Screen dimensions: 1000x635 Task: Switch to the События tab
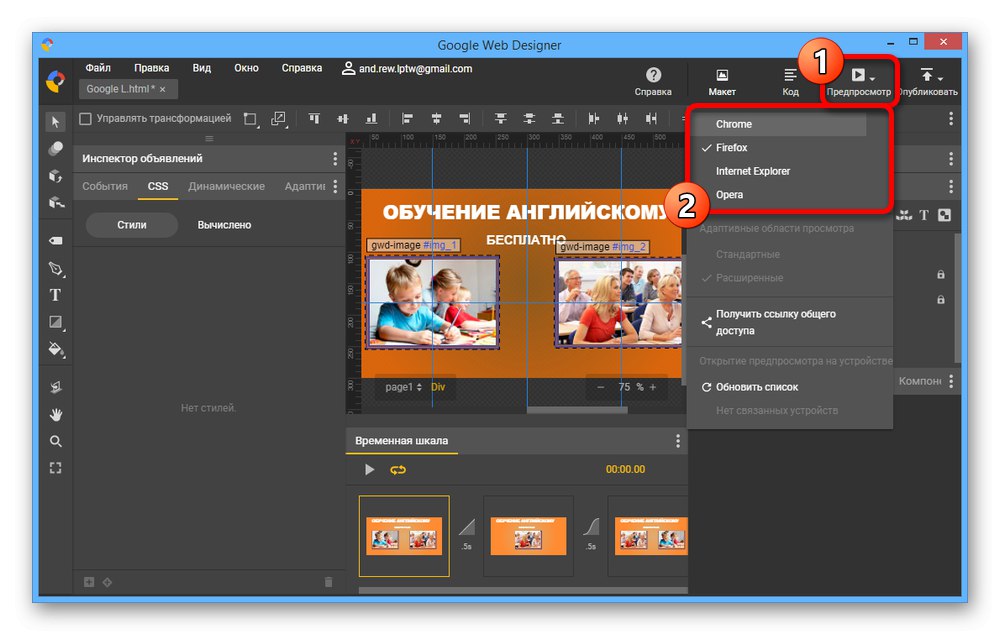(105, 186)
